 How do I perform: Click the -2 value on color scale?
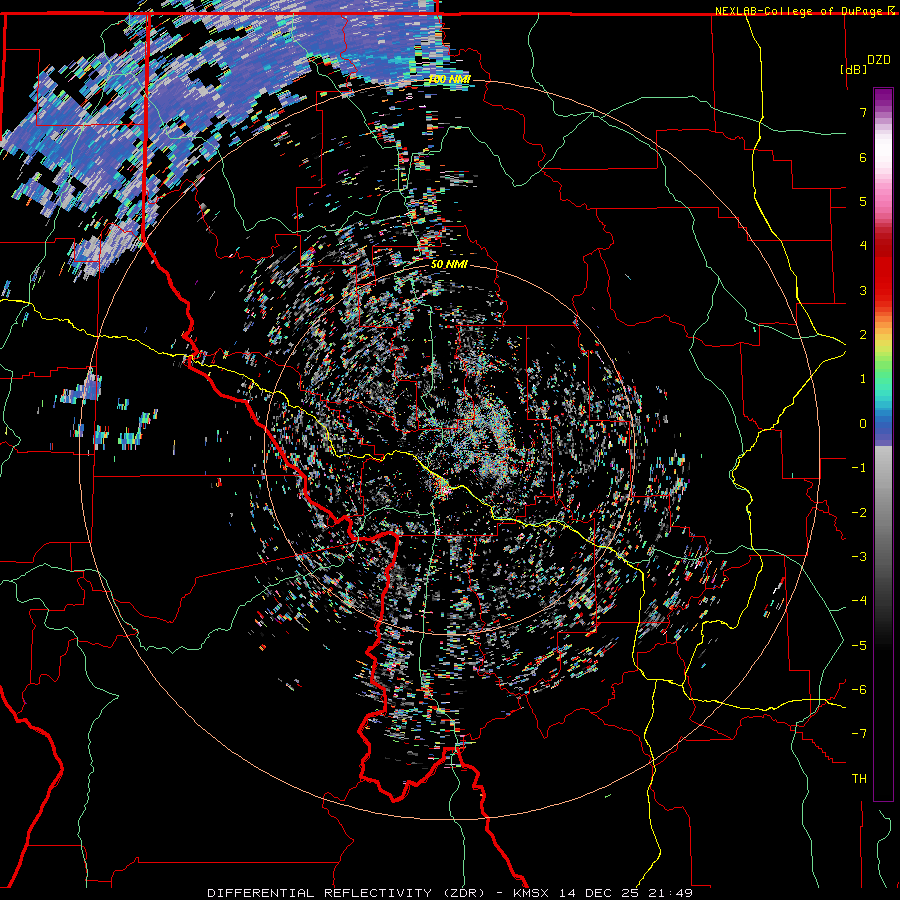859,513
